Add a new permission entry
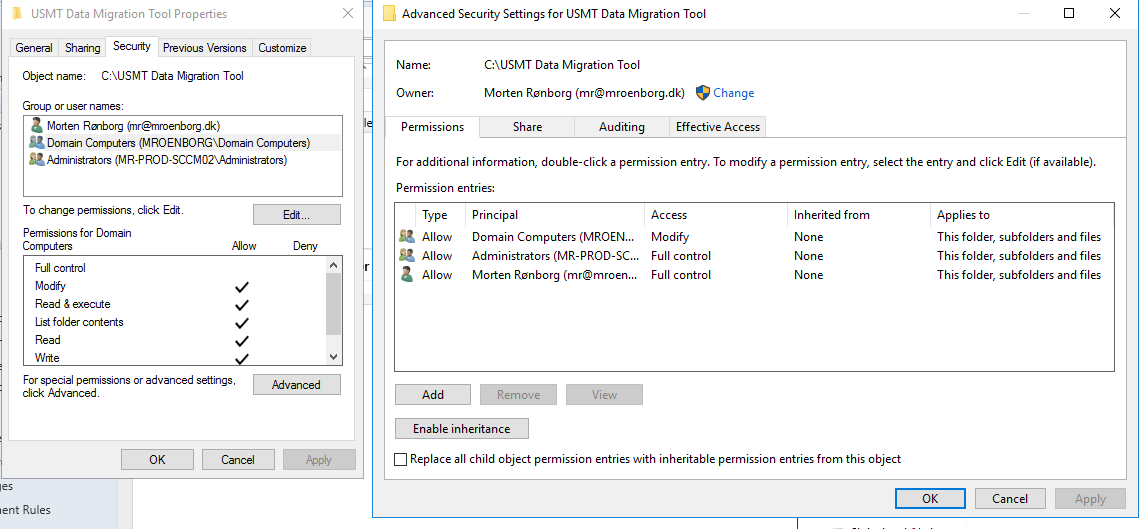This screenshot has width=1140, height=529. (x=433, y=395)
